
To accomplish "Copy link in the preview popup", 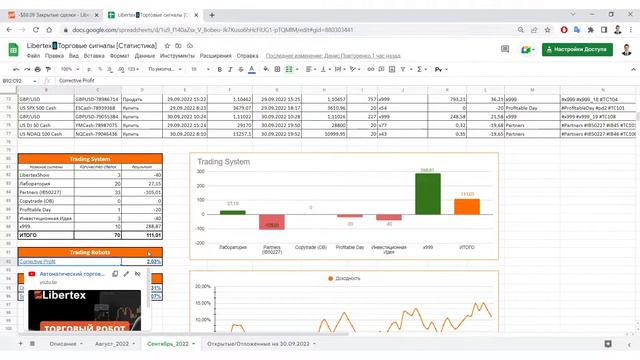I will pos(115,274).
